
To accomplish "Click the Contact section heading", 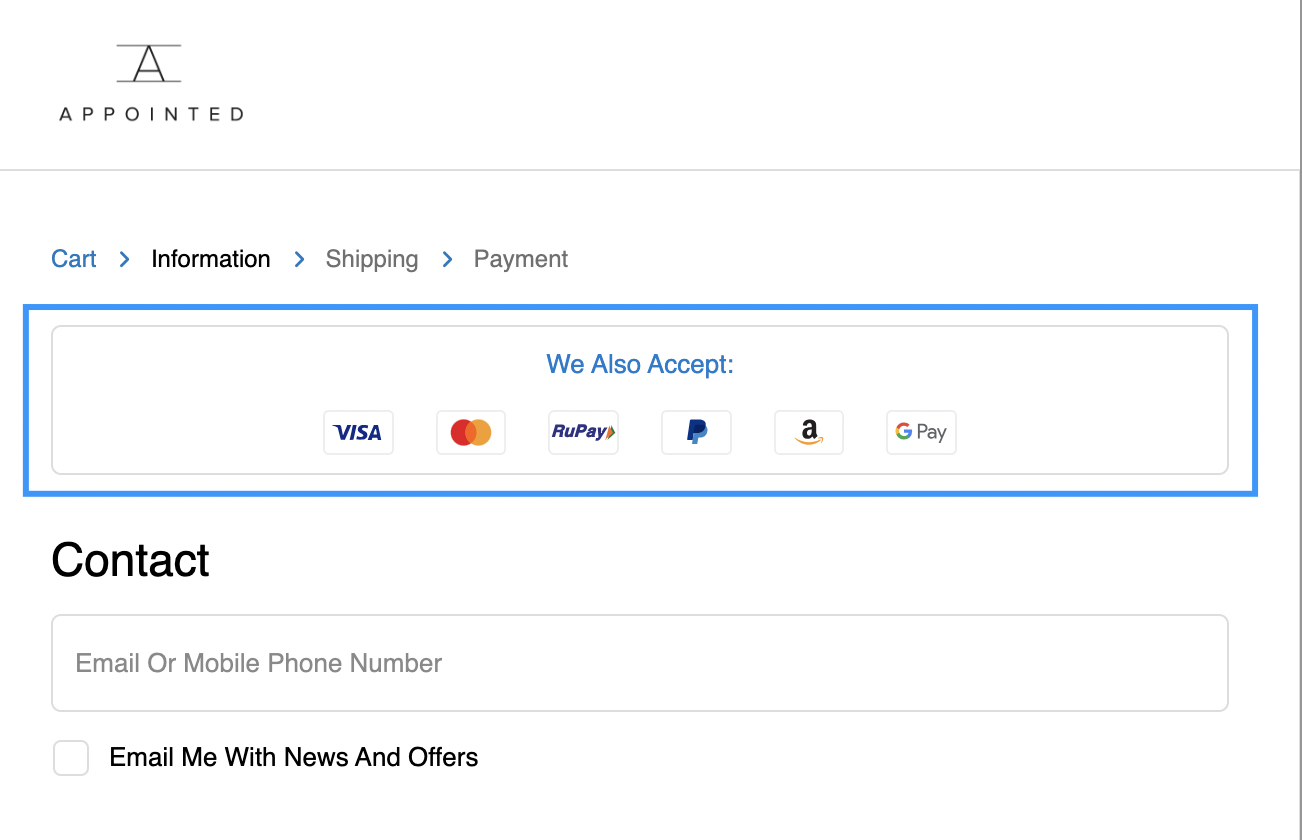I will [x=131, y=560].
